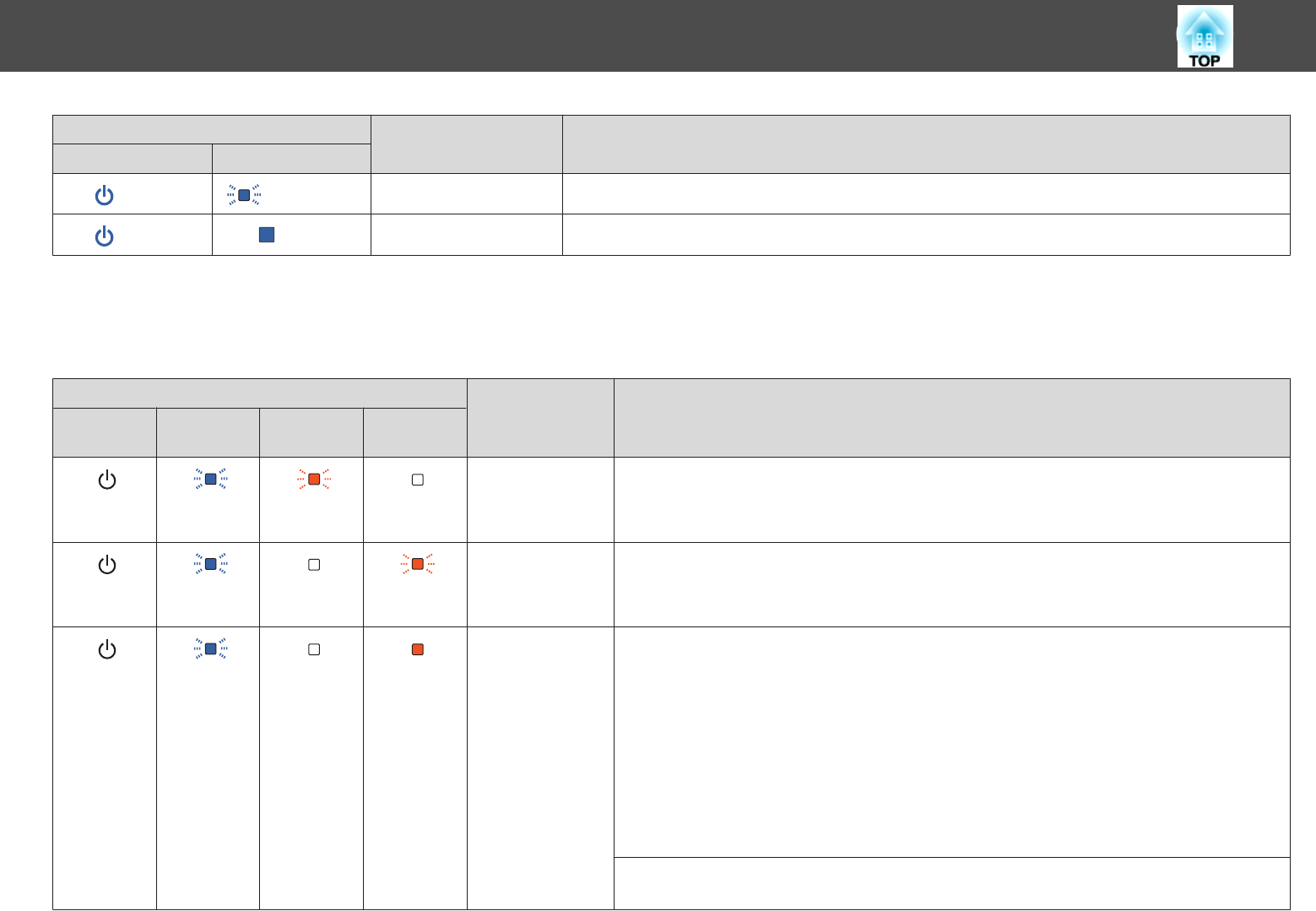
Task: Click the solid blue square indicator in upper table
Action: click(x=266, y=236)
